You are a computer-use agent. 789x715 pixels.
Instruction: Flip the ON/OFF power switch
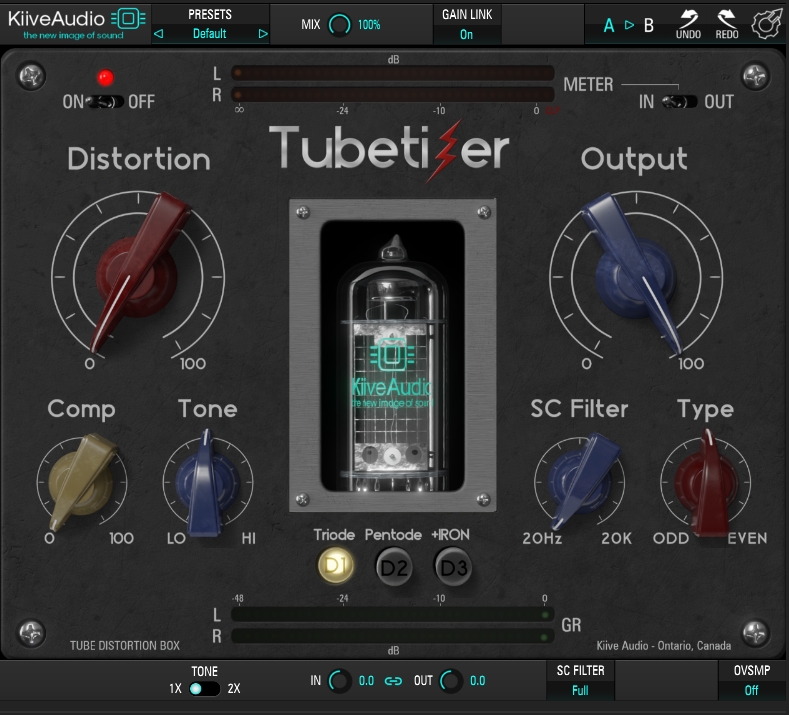click(105, 102)
